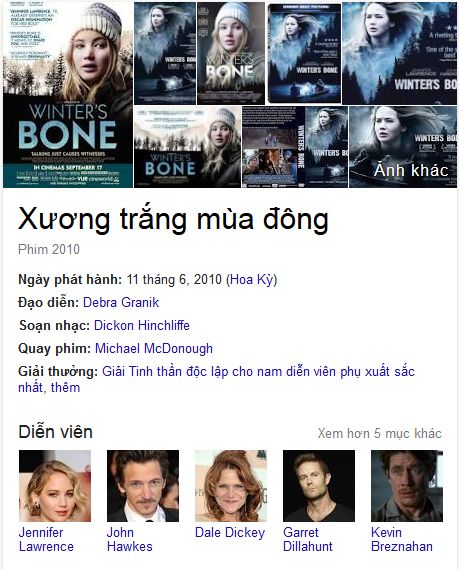The width and height of the screenshot is (459, 569).
Task: Open the Dale Dickey name link
Action: click(x=230, y=532)
